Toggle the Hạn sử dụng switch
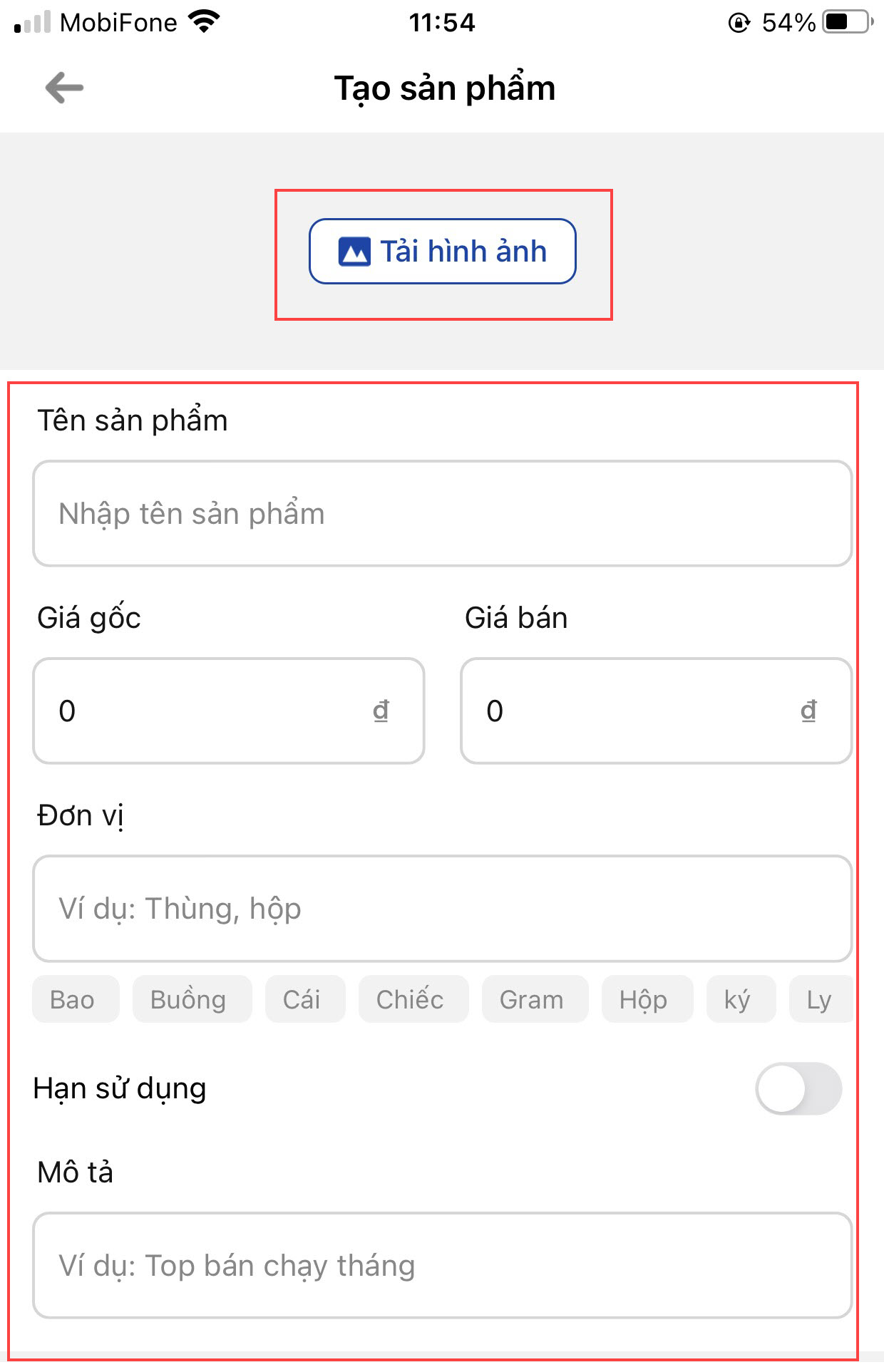 coord(798,1088)
